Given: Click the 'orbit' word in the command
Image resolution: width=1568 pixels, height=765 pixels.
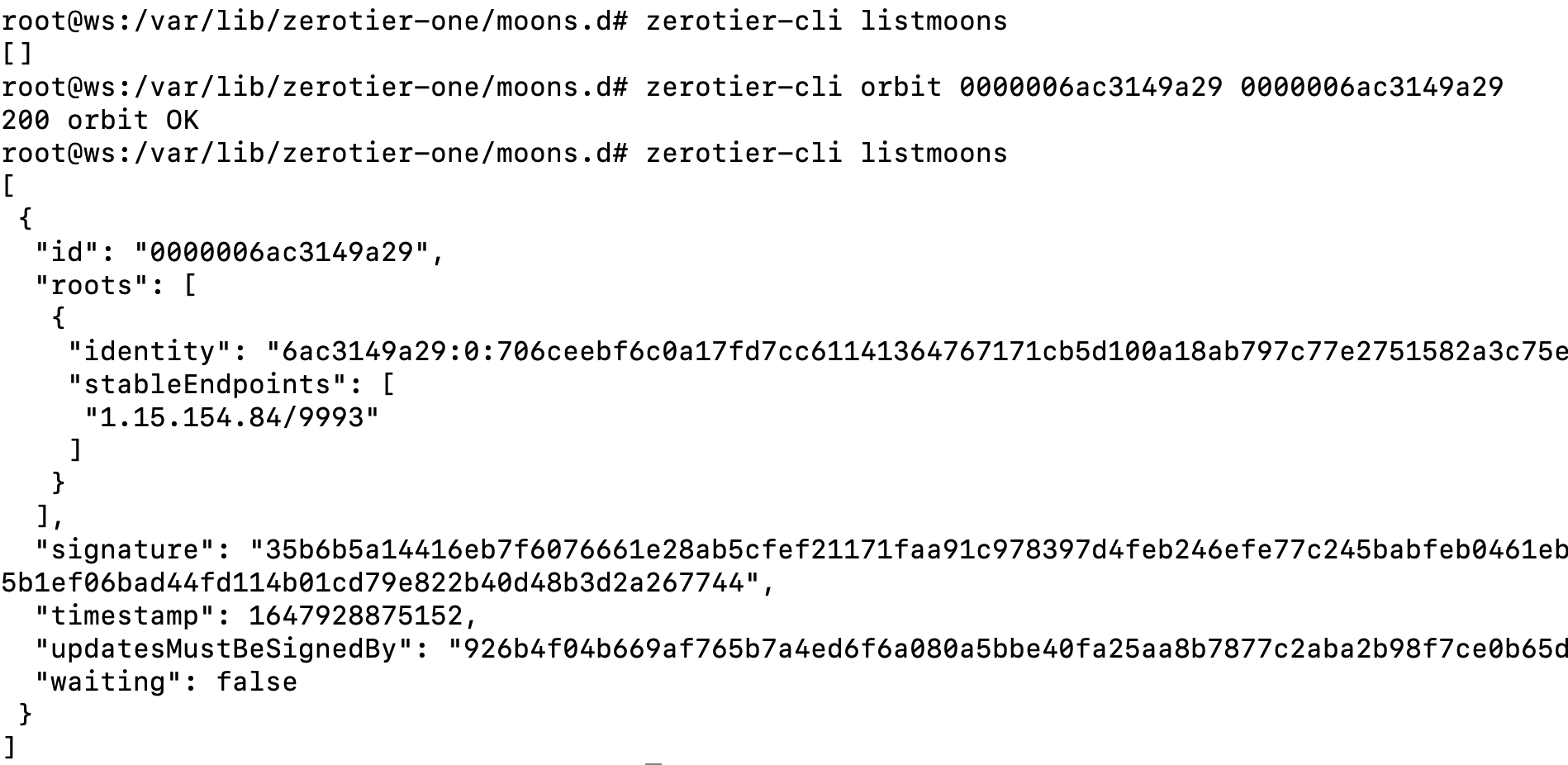Looking at the screenshot, I should pos(900,87).
